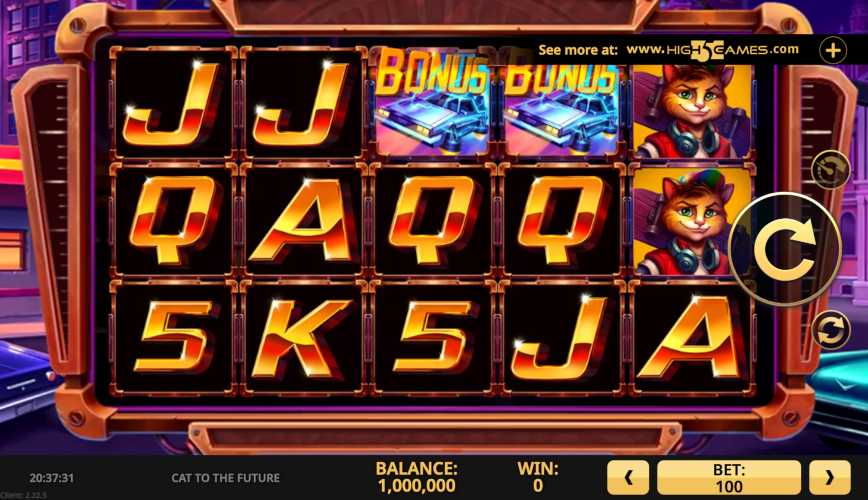The height and width of the screenshot is (500, 868).
Task: Click the balance amount 1,000,000
Action: pyautogui.click(x=416, y=486)
